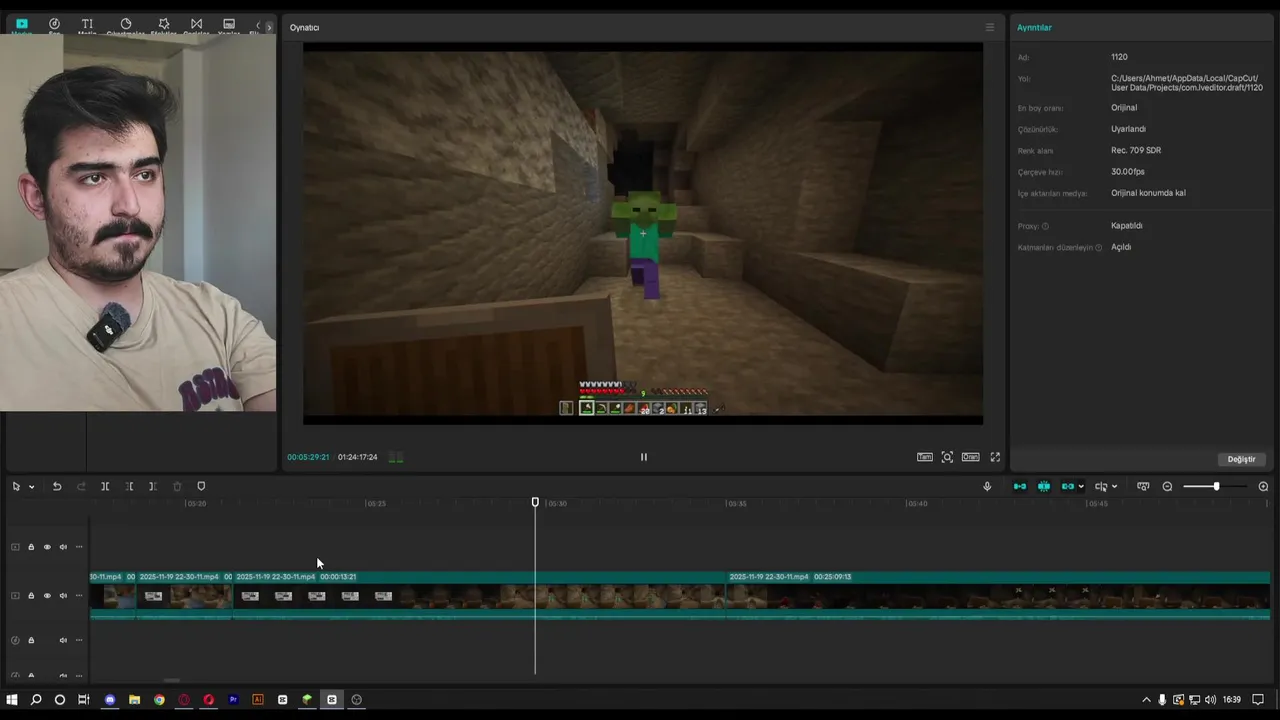Open the Media (Medya) panel icon
The image size is (1280, 720).
[x=22, y=24]
